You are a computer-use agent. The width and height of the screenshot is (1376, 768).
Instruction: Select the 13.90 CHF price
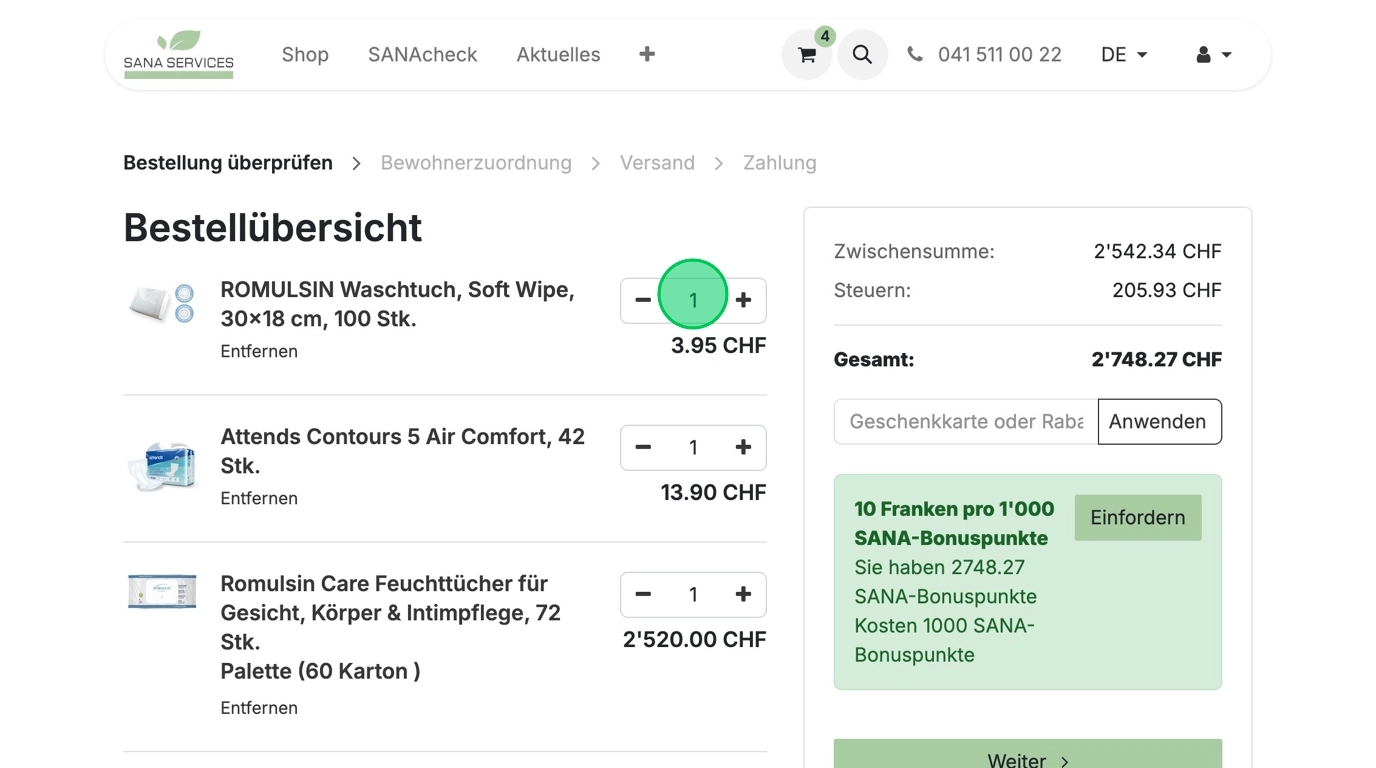pyautogui.click(x=713, y=493)
